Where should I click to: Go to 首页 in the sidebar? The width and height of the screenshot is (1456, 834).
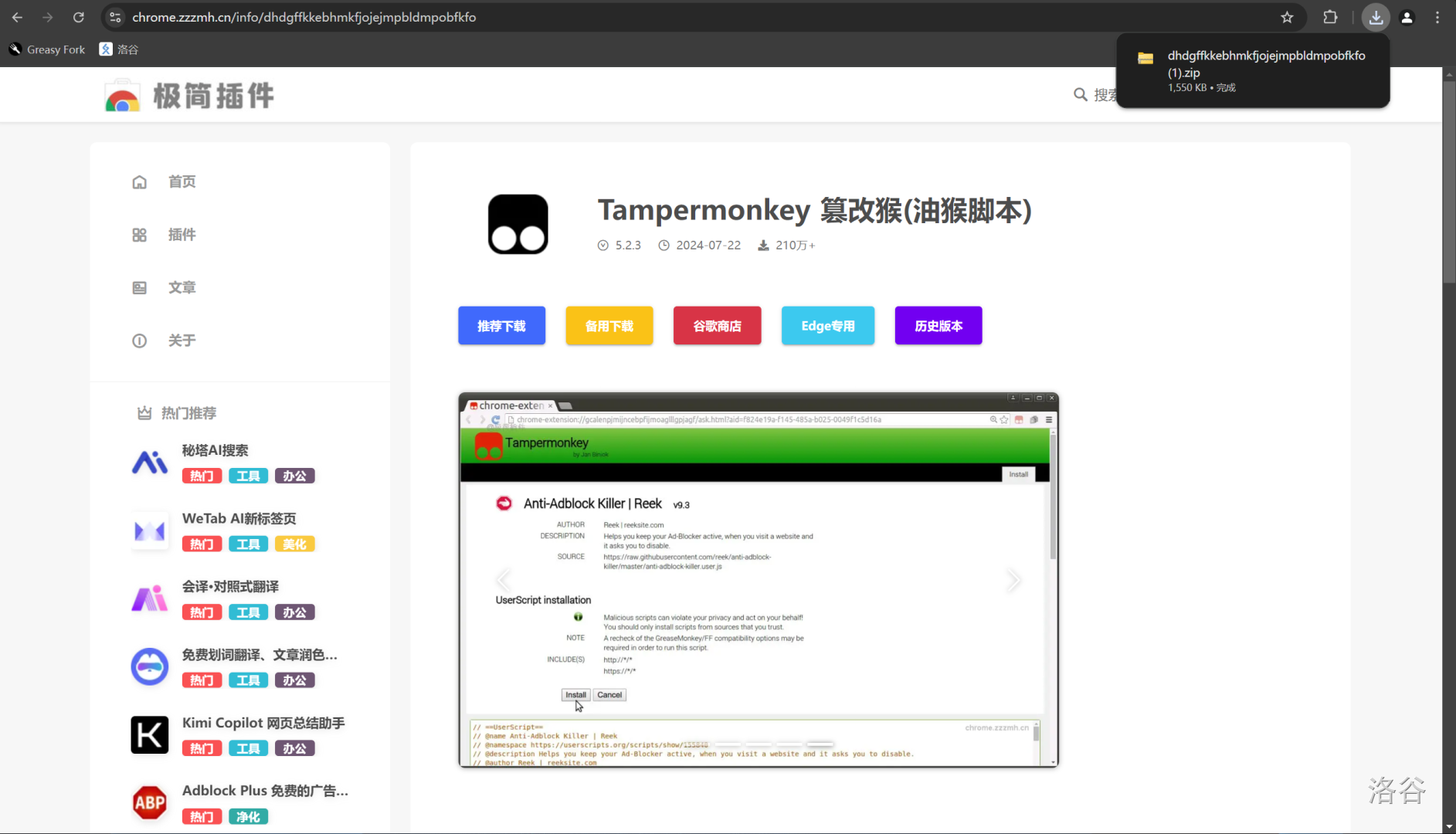pos(182,181)
